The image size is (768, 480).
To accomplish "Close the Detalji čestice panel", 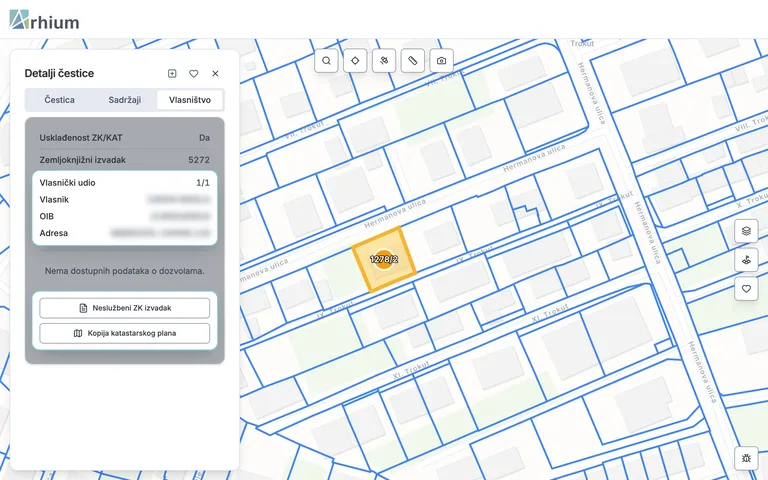I will click(x=215, y=73).
